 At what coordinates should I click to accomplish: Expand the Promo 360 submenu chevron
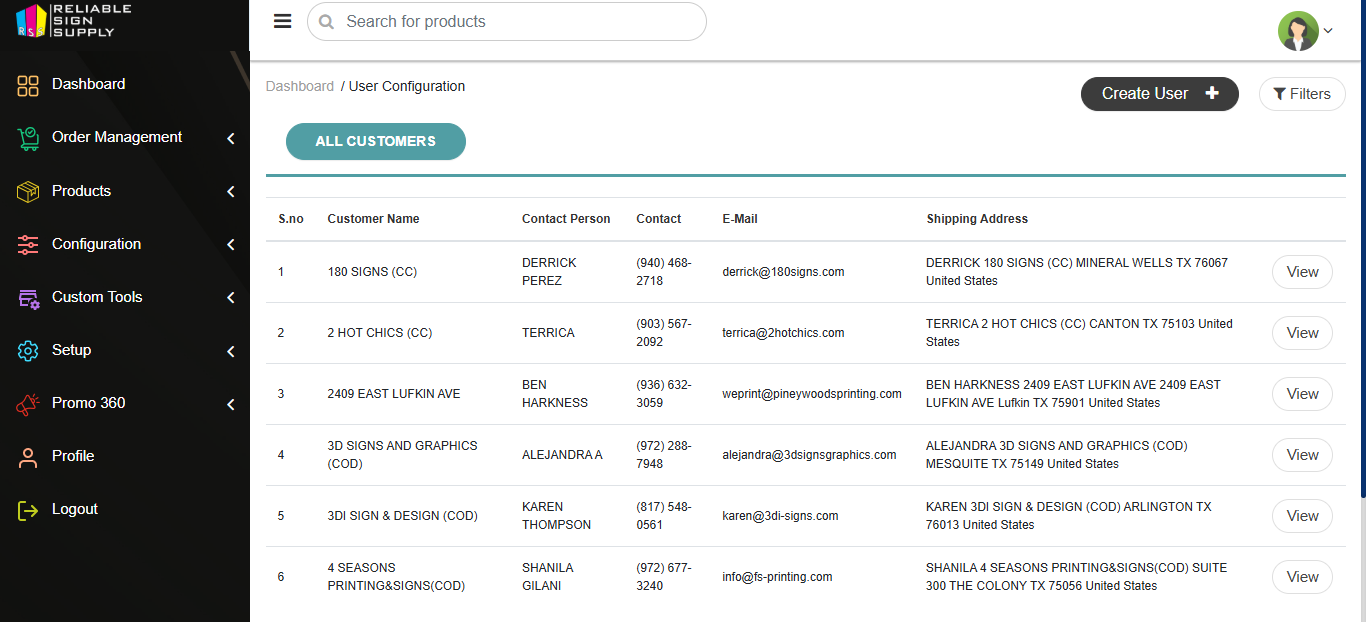coord(231,404)
